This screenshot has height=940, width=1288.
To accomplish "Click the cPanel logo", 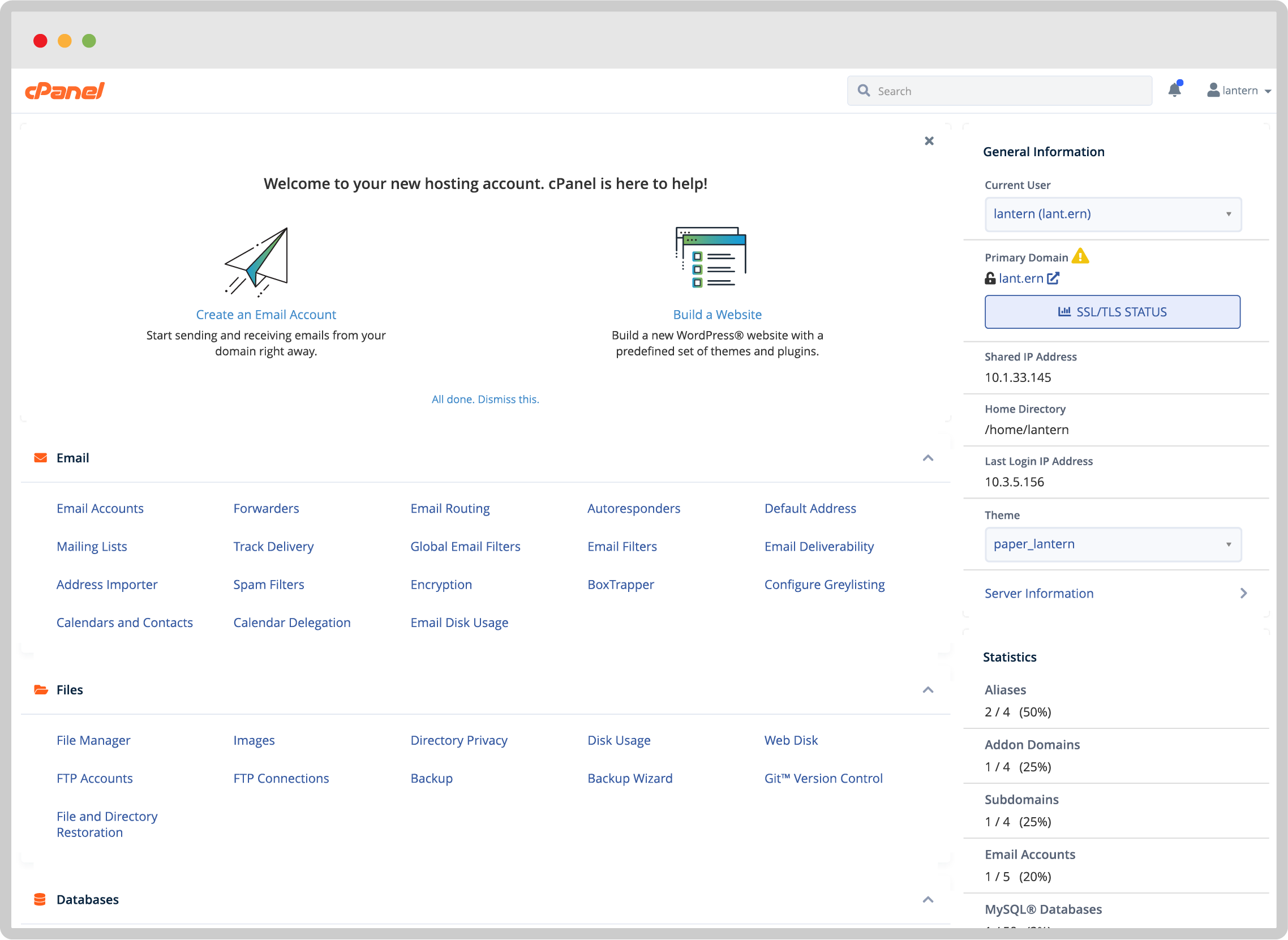I will click(65, 90).
